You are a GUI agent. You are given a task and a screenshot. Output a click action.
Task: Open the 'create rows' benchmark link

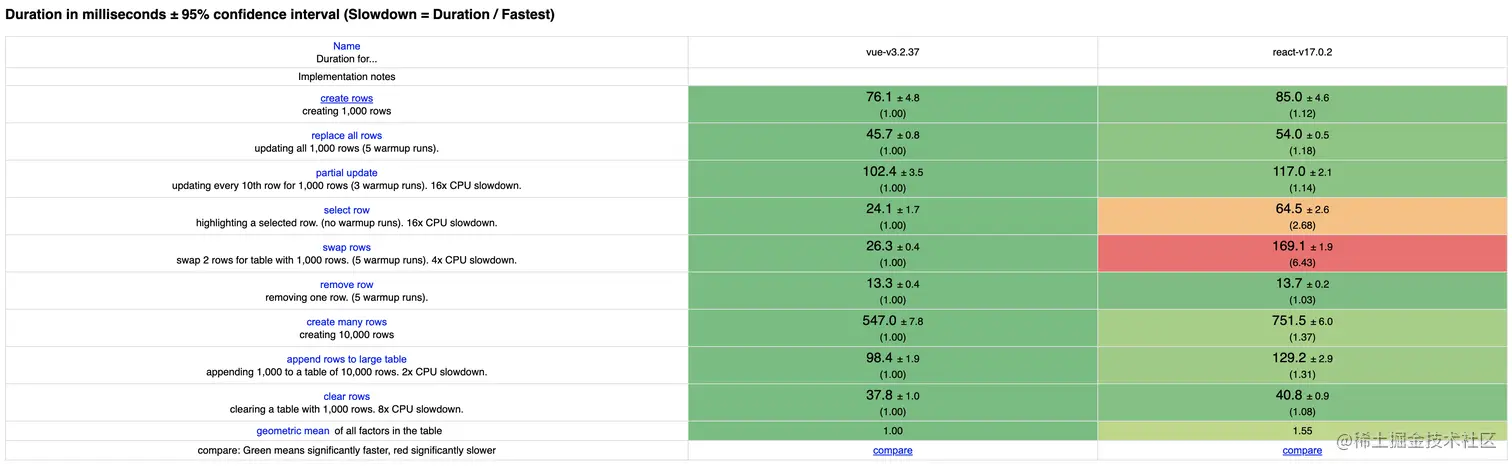click(x=347, y=98)
